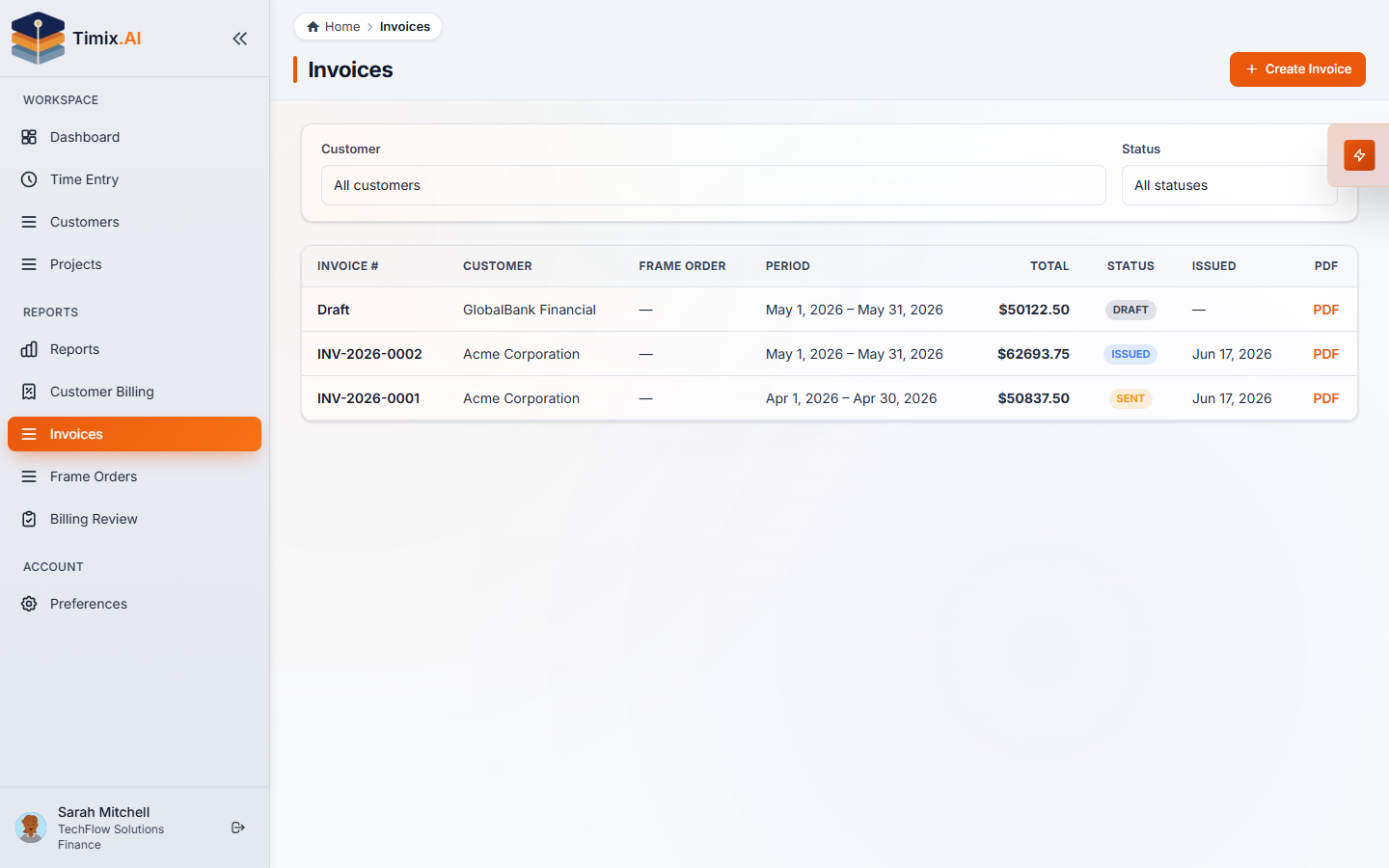Click the Customers list icon
This screenshot has width=1389, height=868.
click(29, 222)
